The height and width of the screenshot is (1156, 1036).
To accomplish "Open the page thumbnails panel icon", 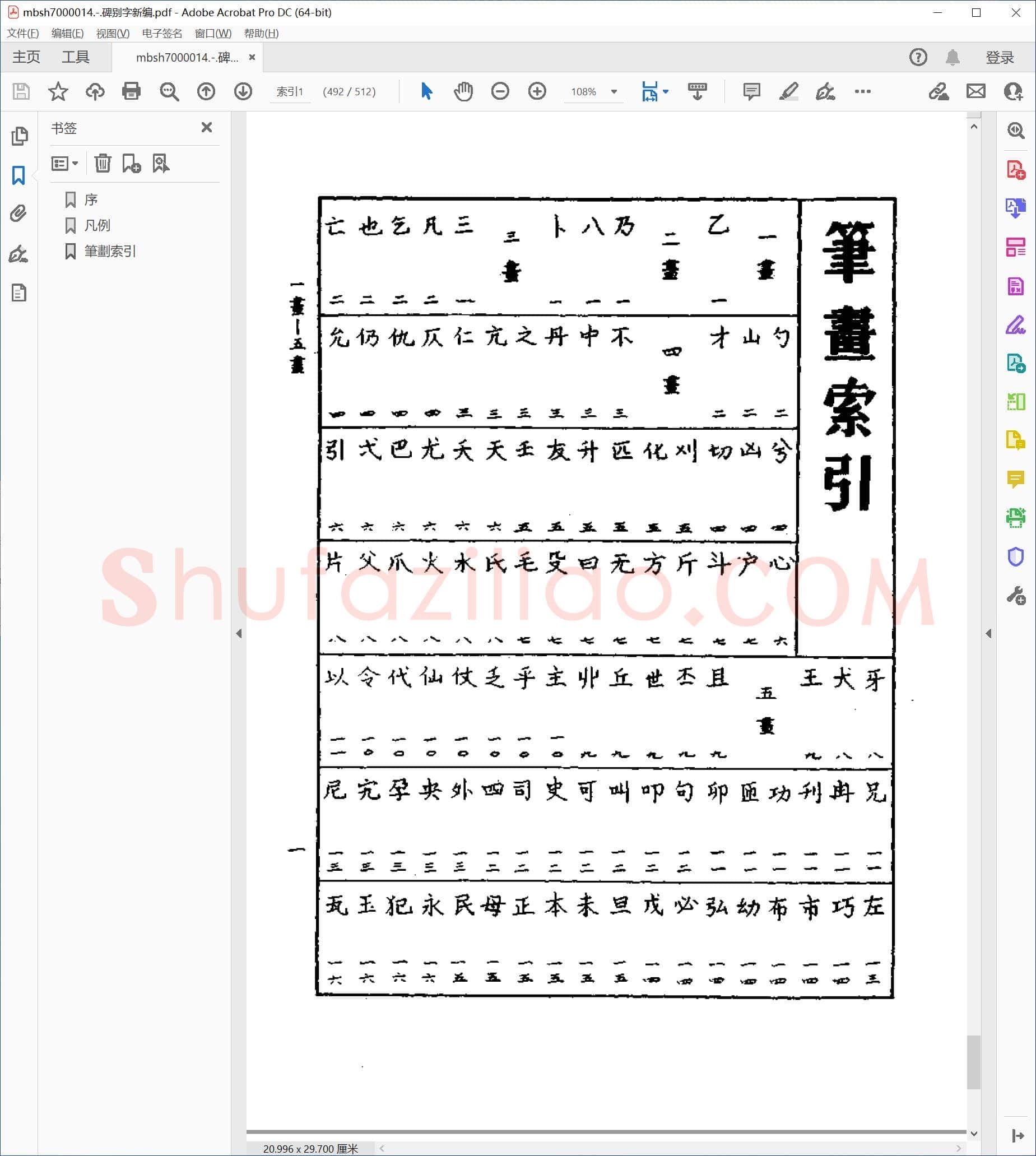I will coord(19,136).
